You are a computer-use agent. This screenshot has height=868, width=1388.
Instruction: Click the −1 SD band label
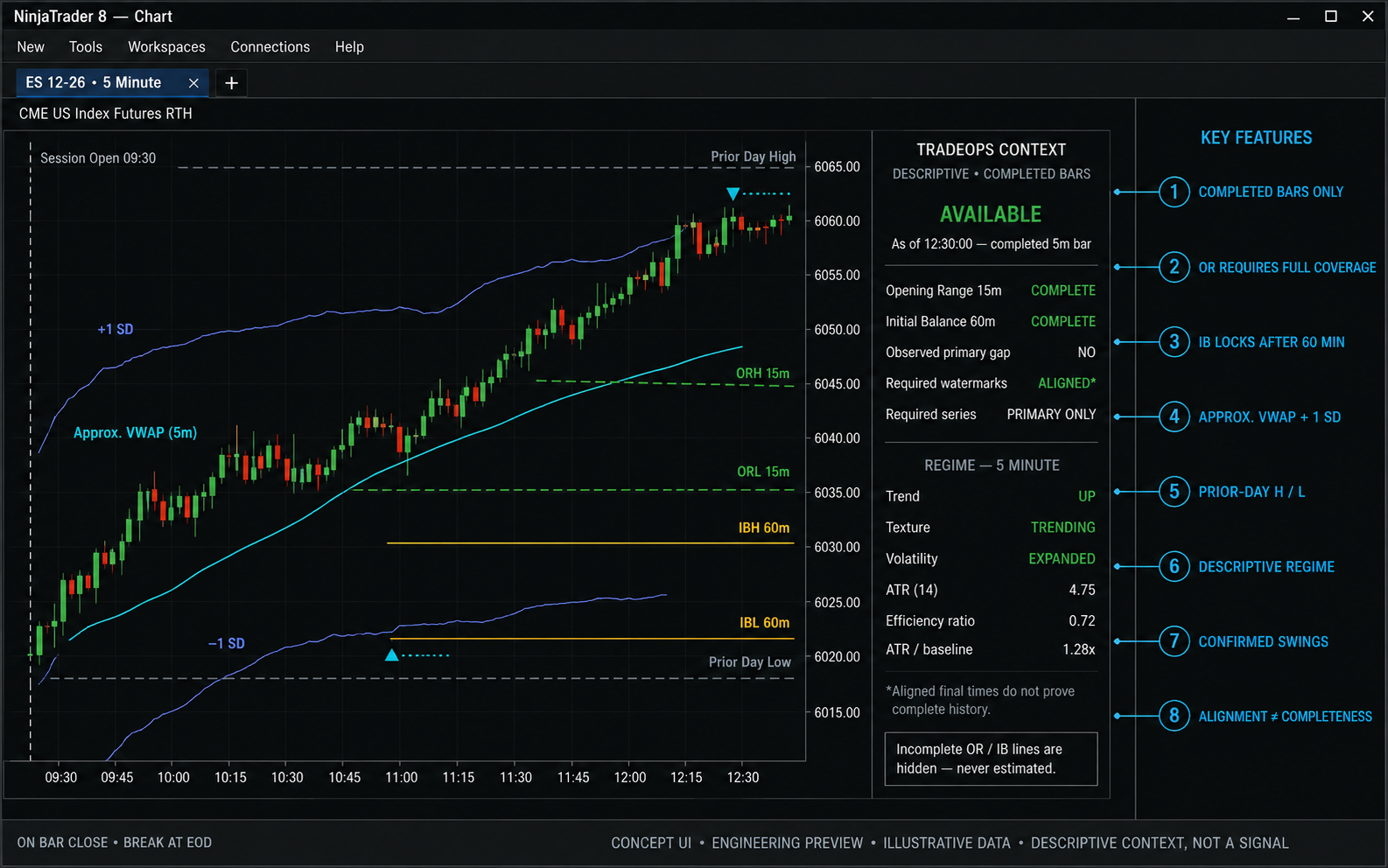227,643
